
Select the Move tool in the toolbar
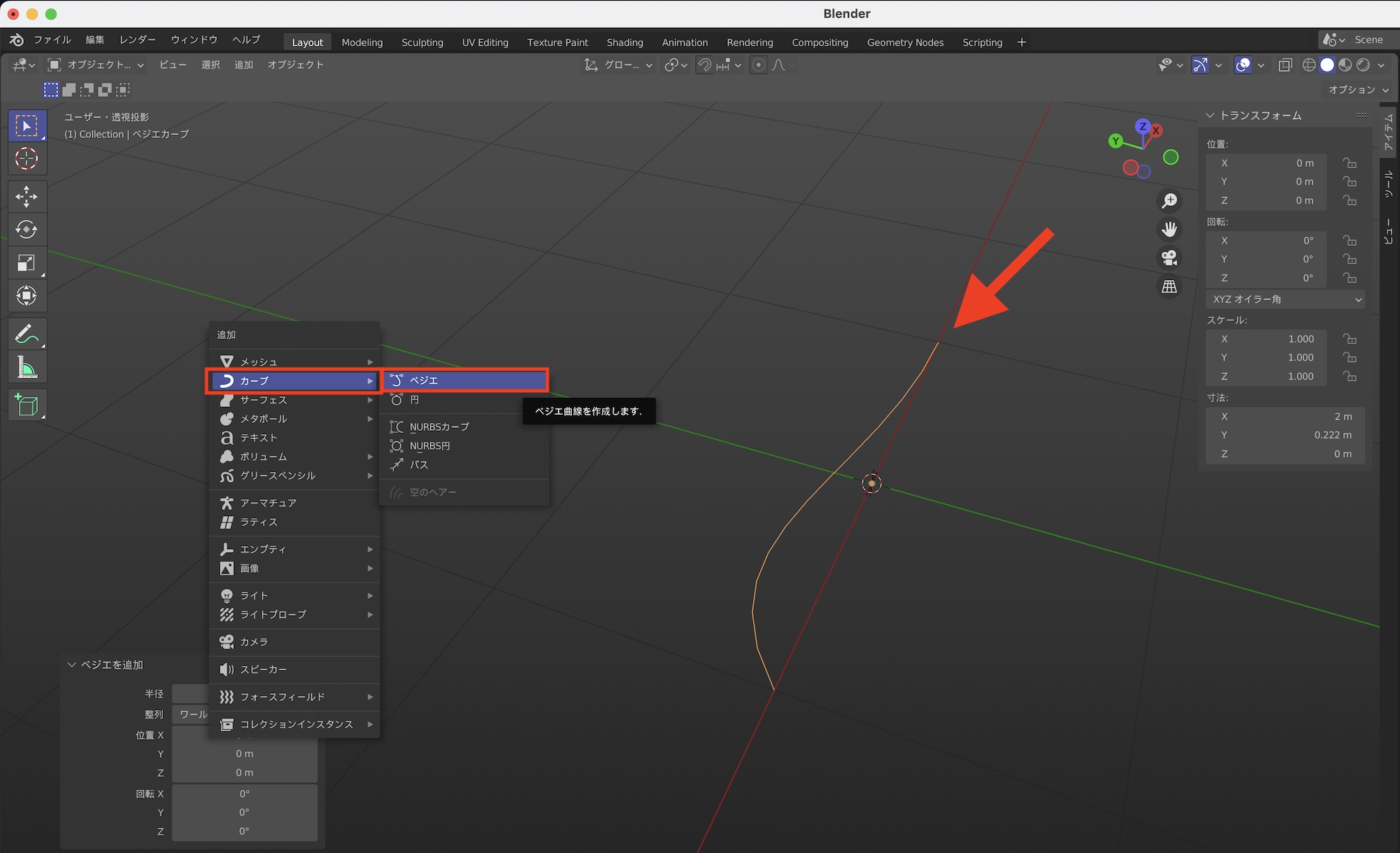coord(27,196)
